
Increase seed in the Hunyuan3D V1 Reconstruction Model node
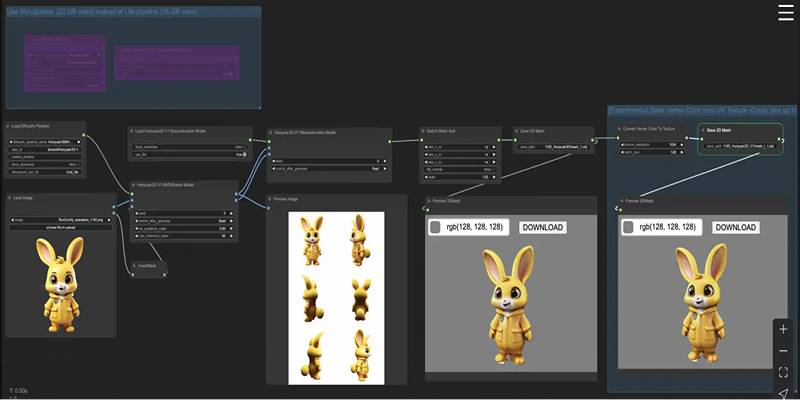[385, 161]
